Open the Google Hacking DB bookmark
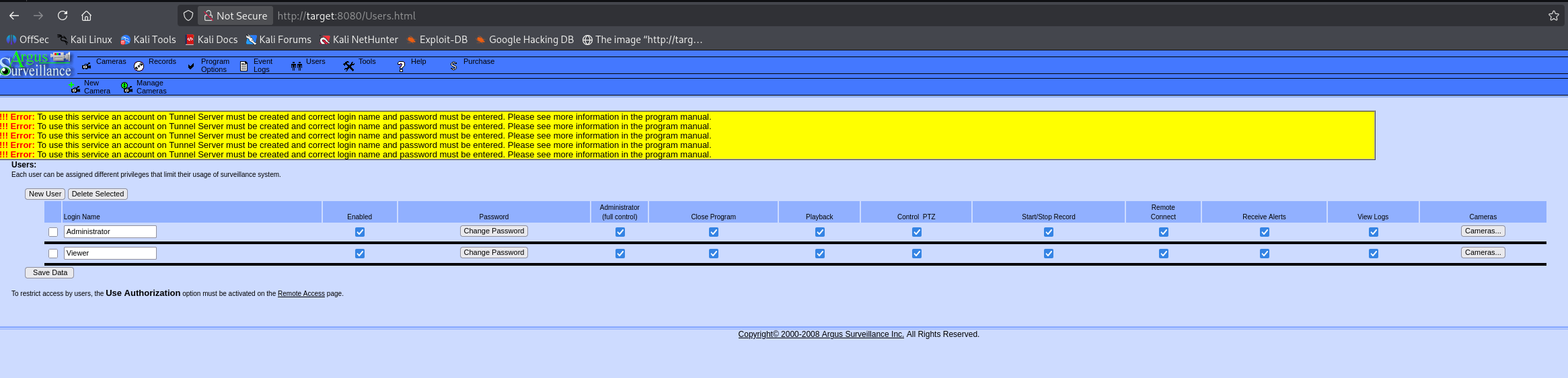This screenshot has width=1568, height=378. click(x=525, y=40)
